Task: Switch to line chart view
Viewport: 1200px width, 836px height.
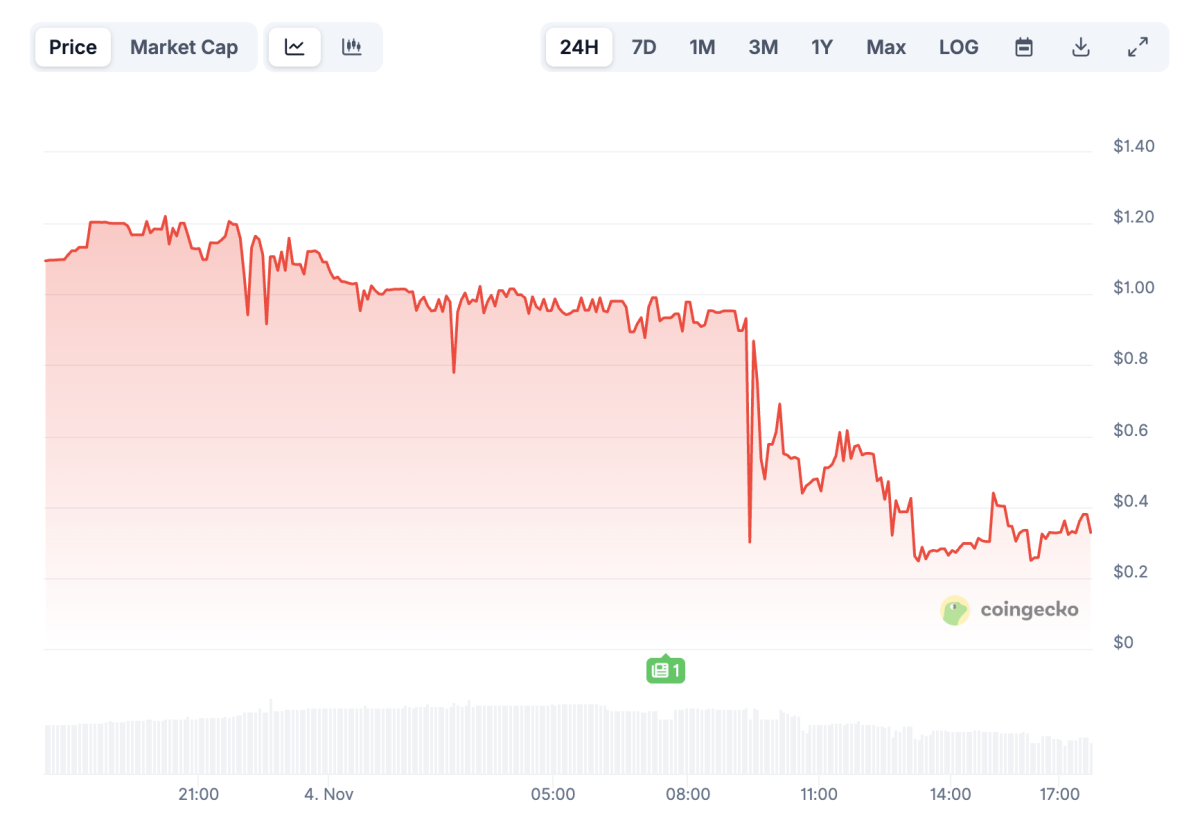Action: pos(295,47)
